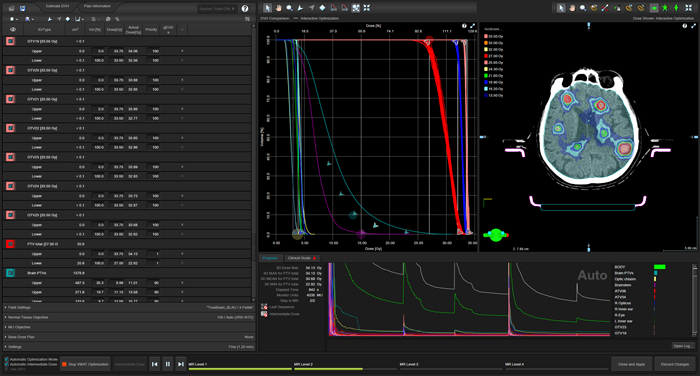
Task: Open the list options dropdown in toolbar
Action: [x=95, y=19]
